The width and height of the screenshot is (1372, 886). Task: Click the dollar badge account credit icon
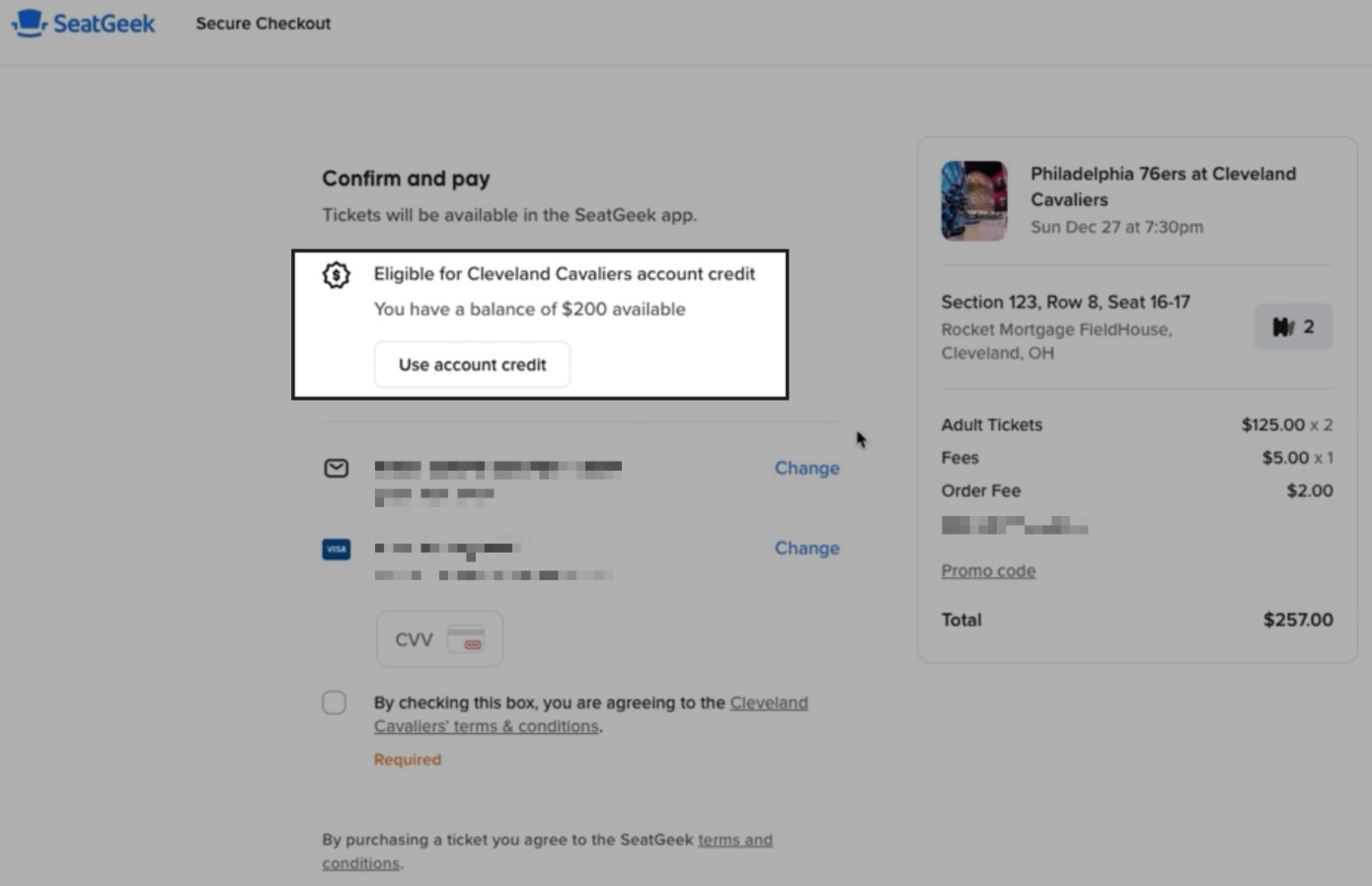tap(337, 275)
